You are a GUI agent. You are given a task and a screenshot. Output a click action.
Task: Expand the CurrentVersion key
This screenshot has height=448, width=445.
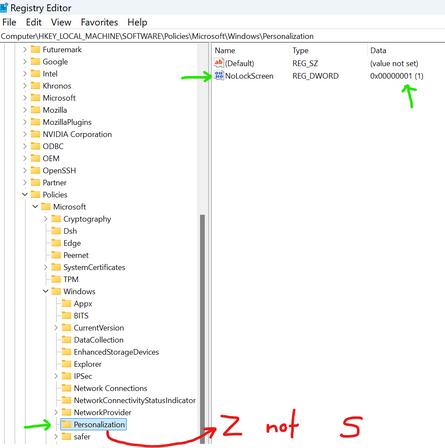point(56,328)
